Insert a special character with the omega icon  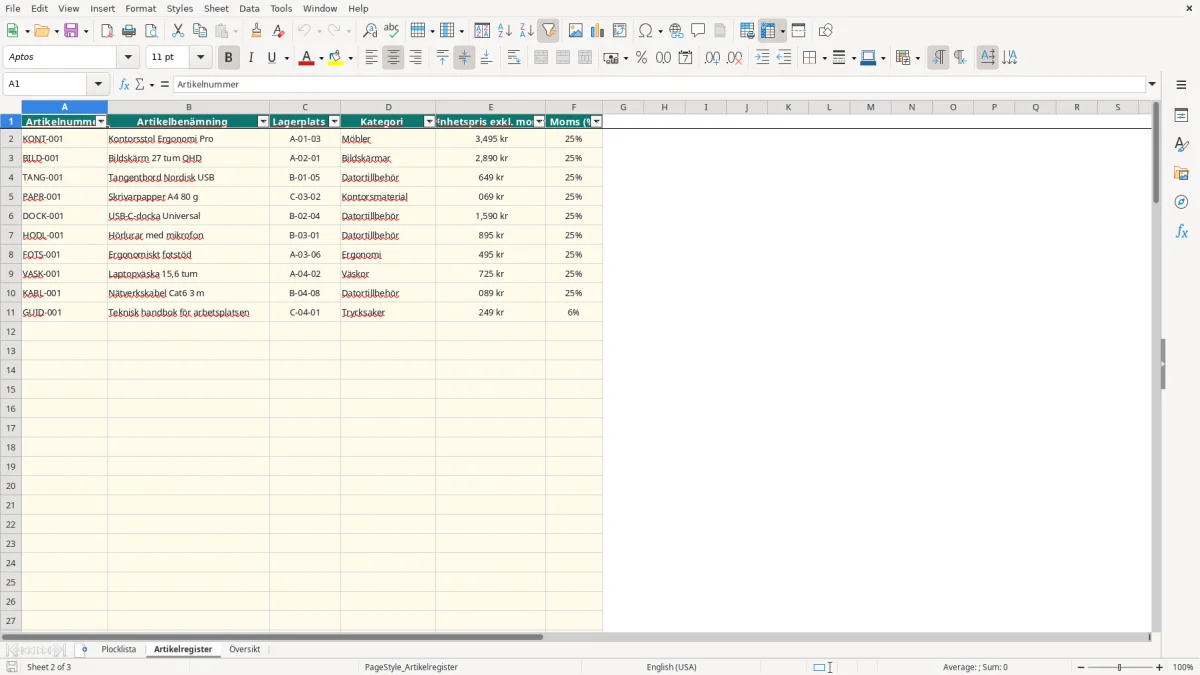[x=645, y=31]
